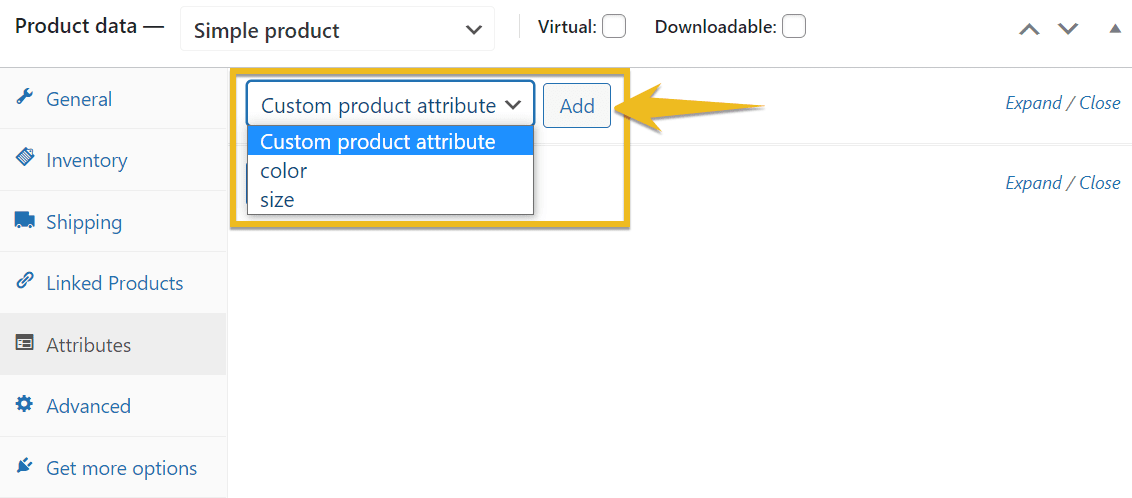
Task: Click the Add attribute button
Action: click(577, 105)
